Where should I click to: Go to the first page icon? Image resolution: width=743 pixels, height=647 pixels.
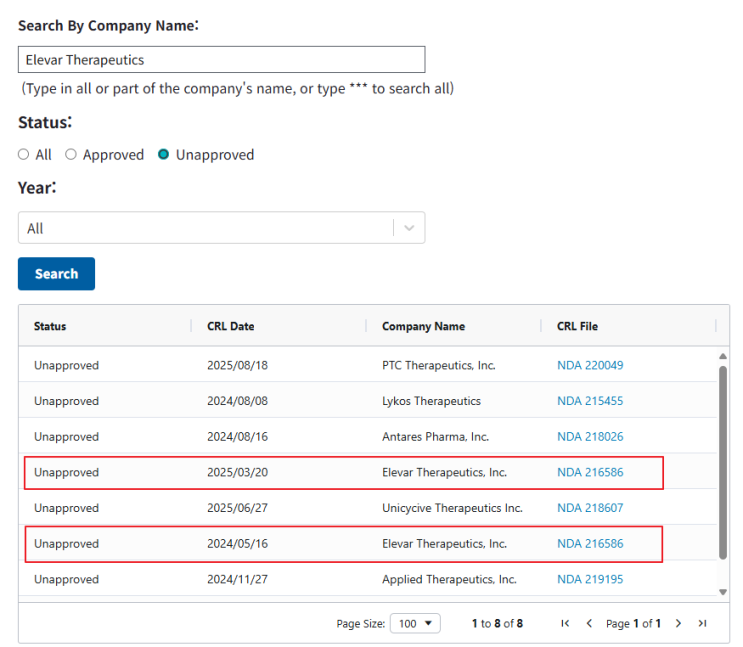click(x=565, y=623)
